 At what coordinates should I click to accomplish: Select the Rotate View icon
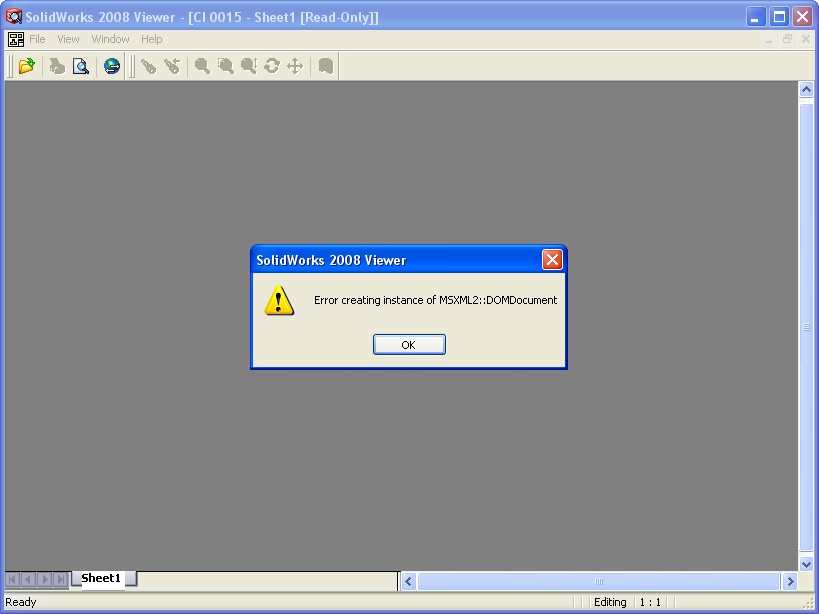click(272, 66)
